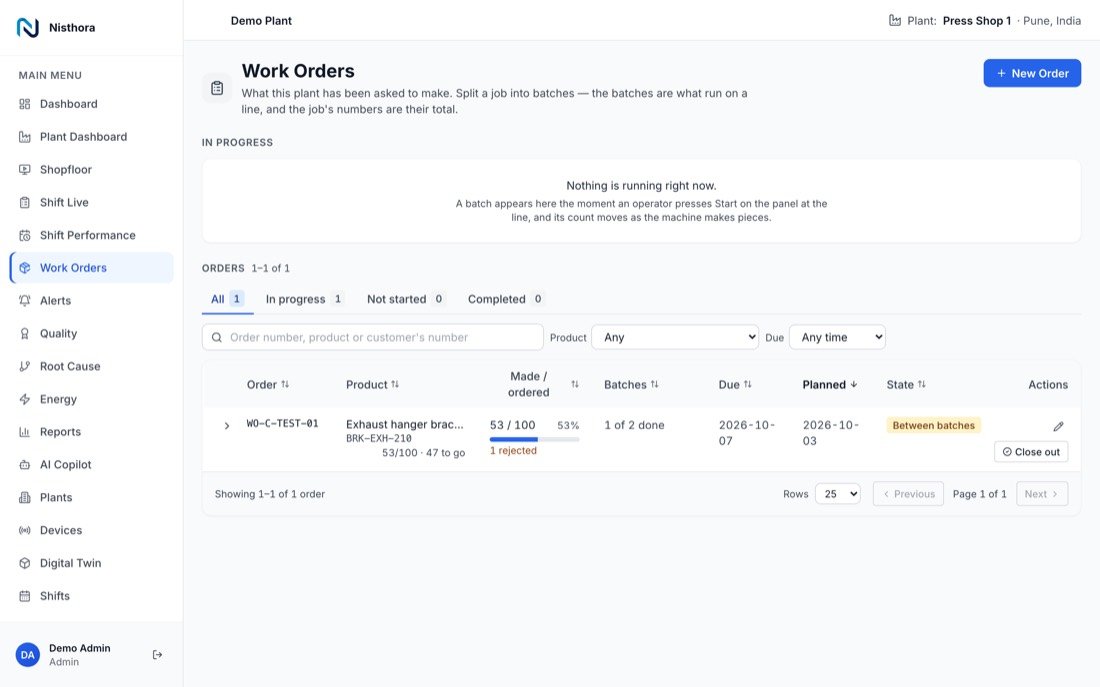Click the WO-C-TEST-01 order number
1100x687 pixels.
[x=282, y=424]
